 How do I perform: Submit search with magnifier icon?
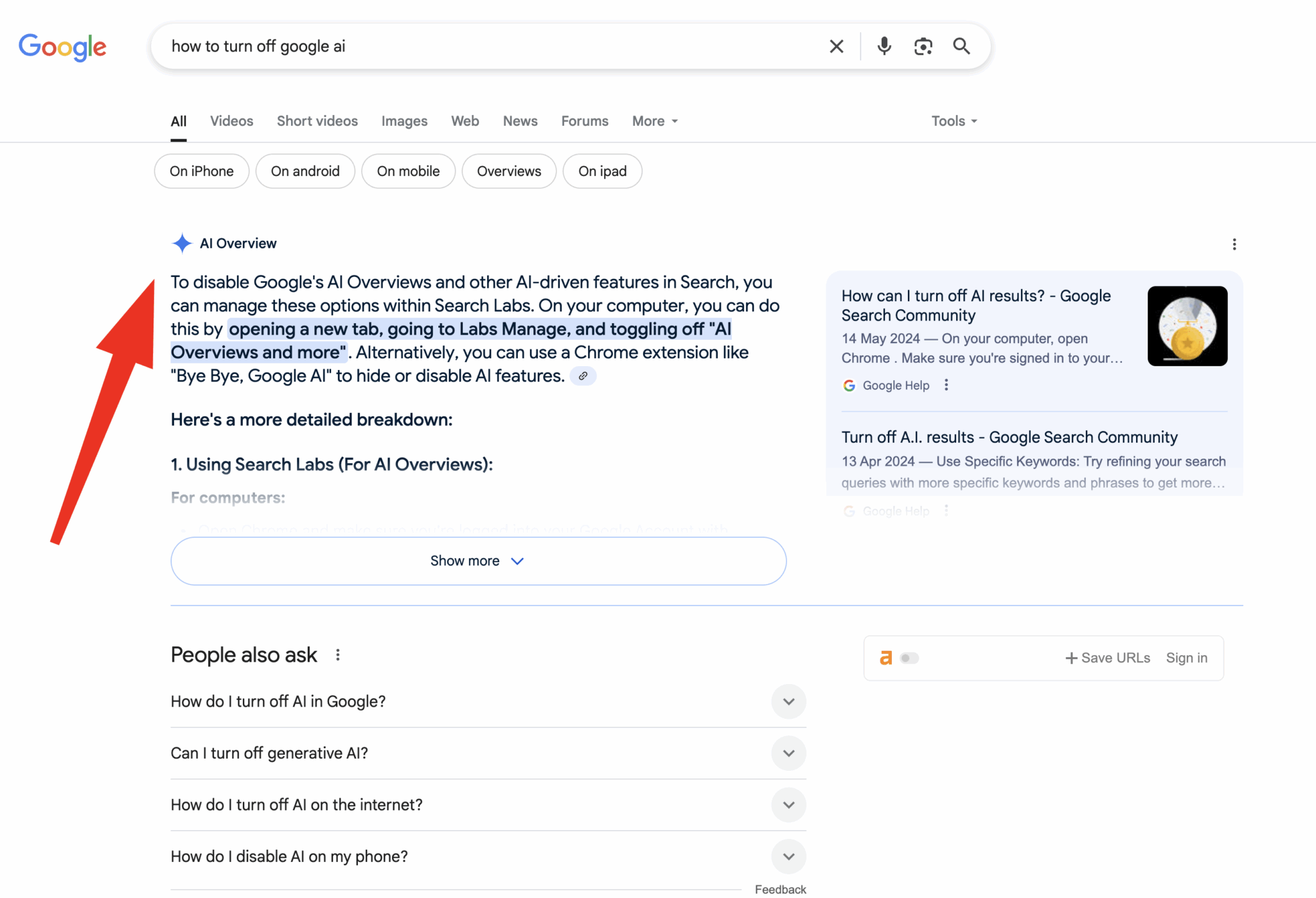(961, 46)
